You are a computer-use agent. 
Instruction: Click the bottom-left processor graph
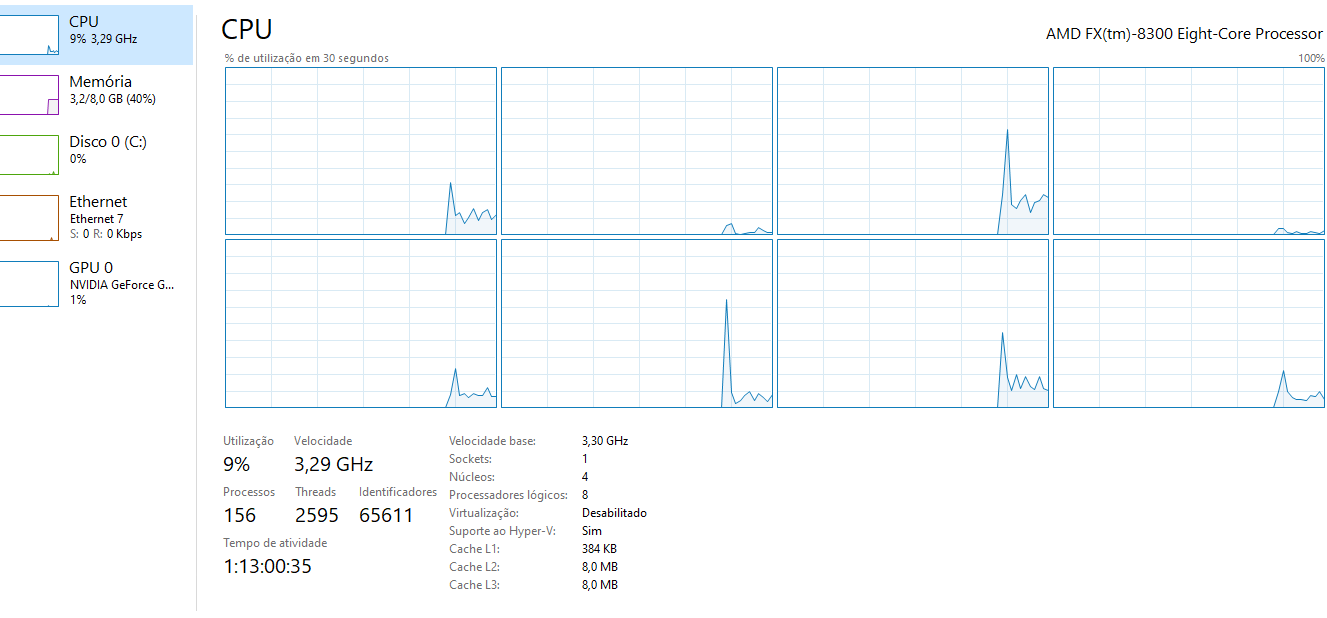click(x=361, y=324)
